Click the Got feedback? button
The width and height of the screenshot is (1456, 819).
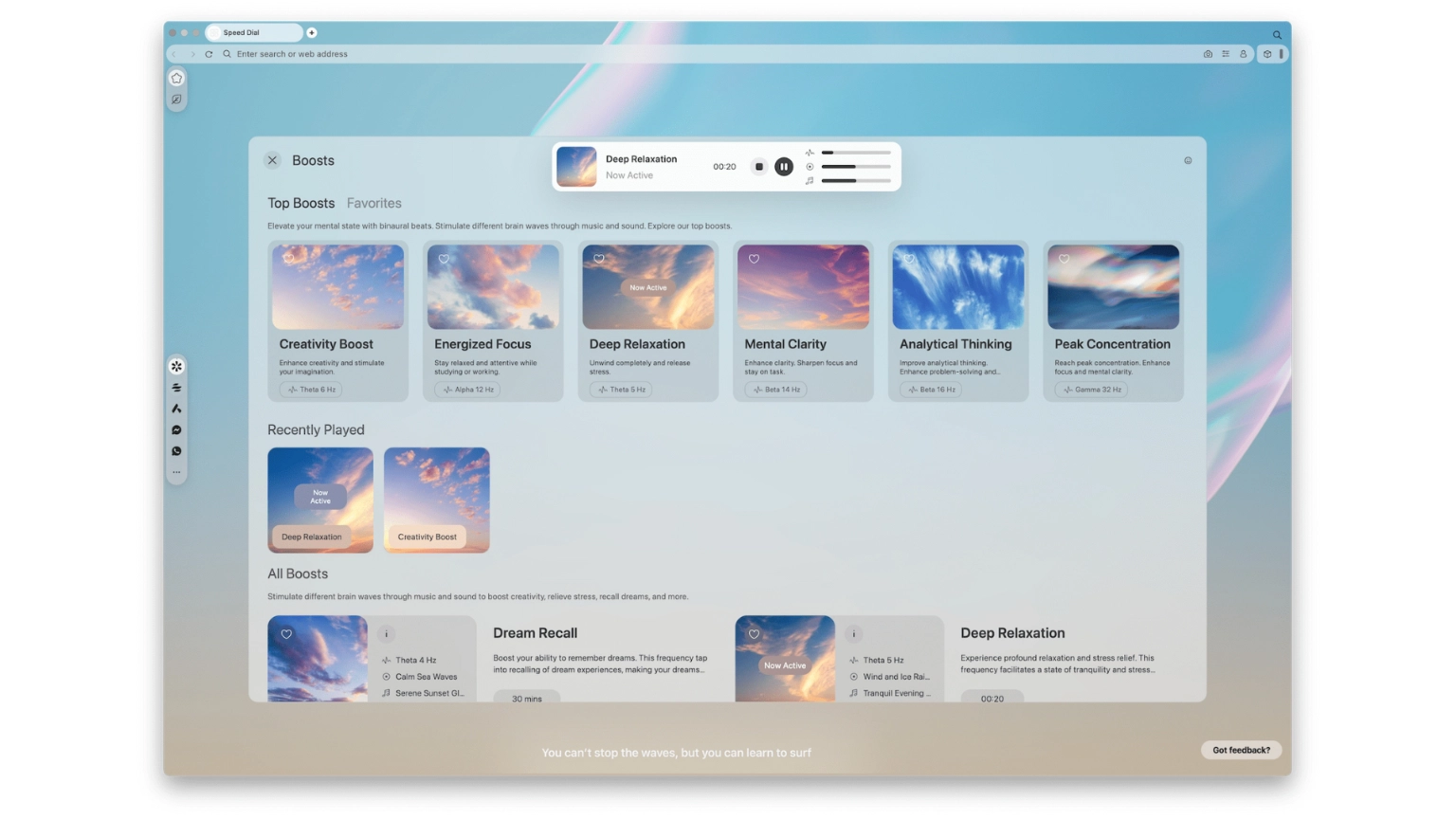point(1241,750)
